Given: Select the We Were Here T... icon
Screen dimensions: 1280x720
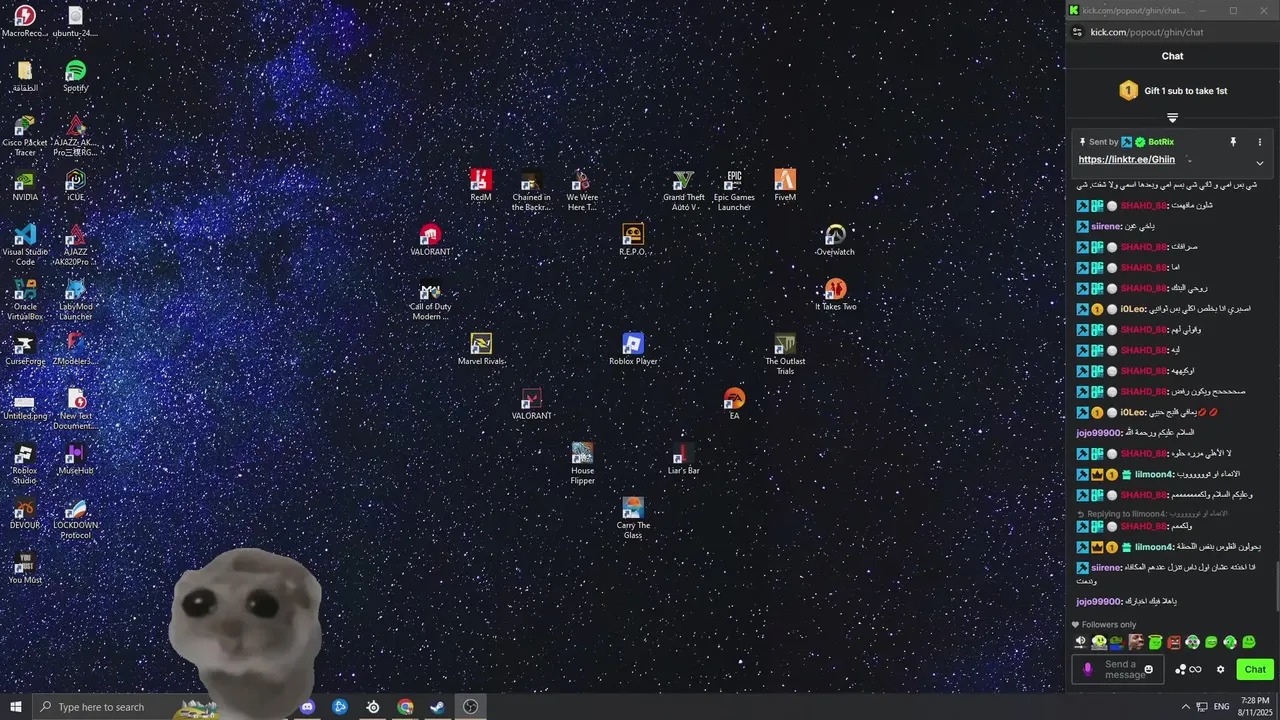Looking at the screenshot, I should pos(582,190).
